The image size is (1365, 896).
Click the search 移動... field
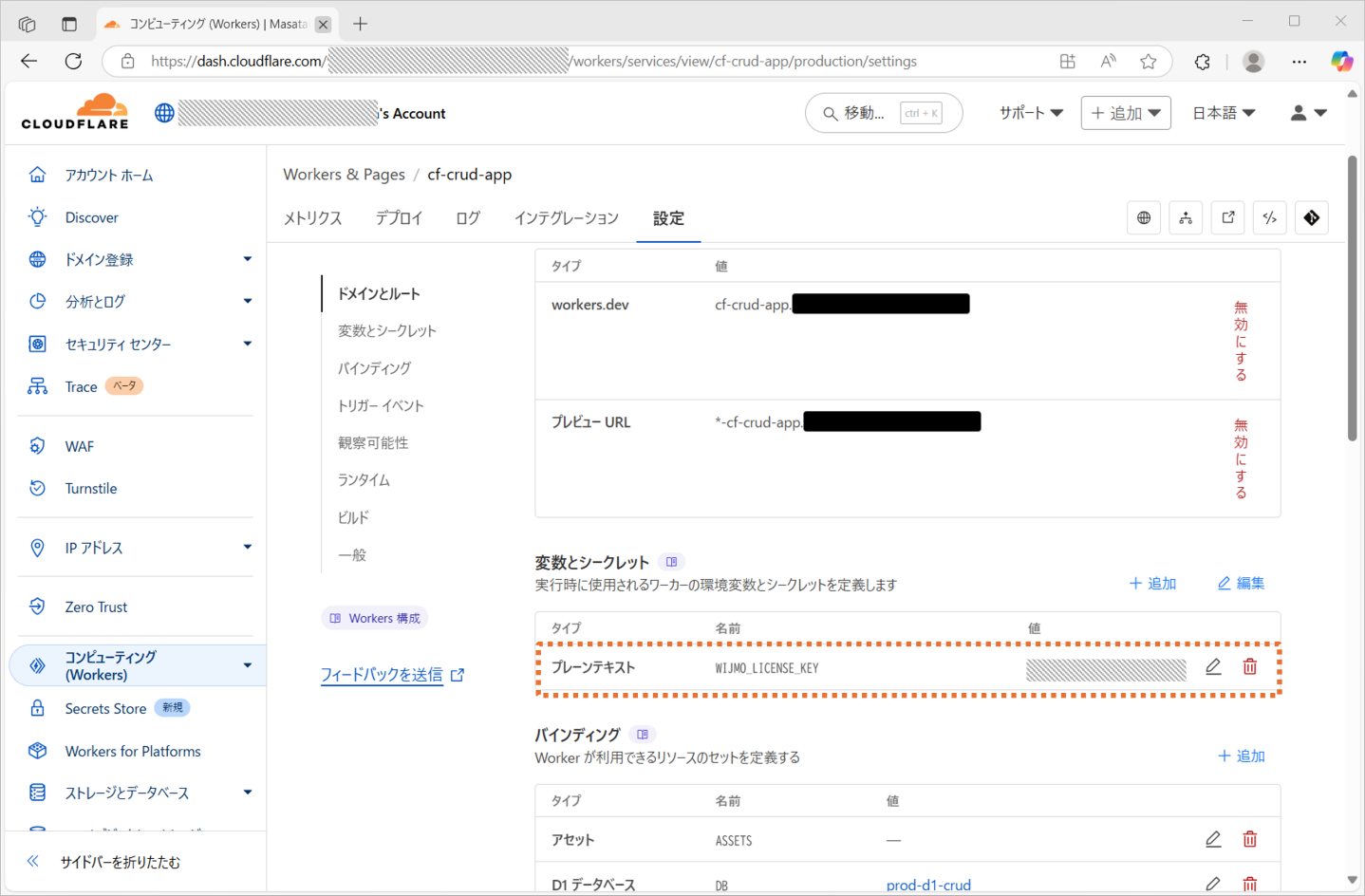[884, 113]
